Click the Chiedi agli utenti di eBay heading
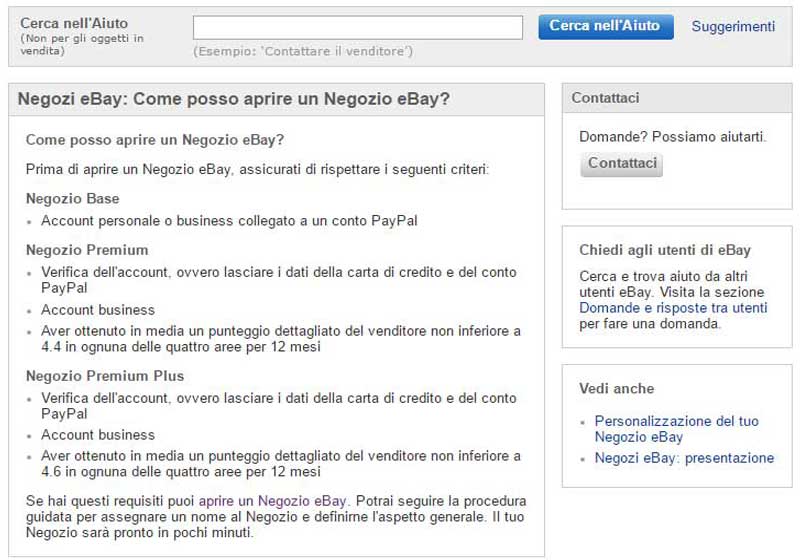 click(665, 250)
